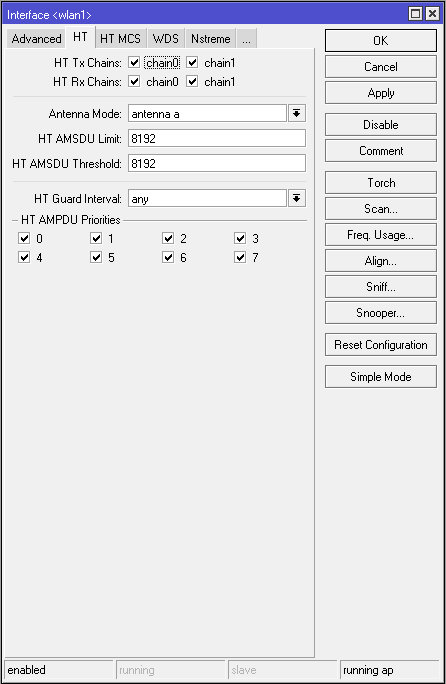Screen dimensions: 446x684
Task: Click the 'running ap' status bar entry
Action: (389, 670)
